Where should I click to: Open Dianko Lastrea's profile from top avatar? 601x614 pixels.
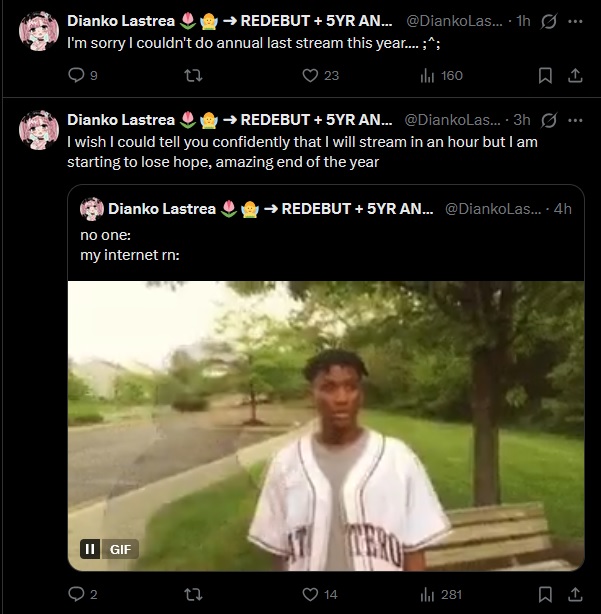(39, 31)
